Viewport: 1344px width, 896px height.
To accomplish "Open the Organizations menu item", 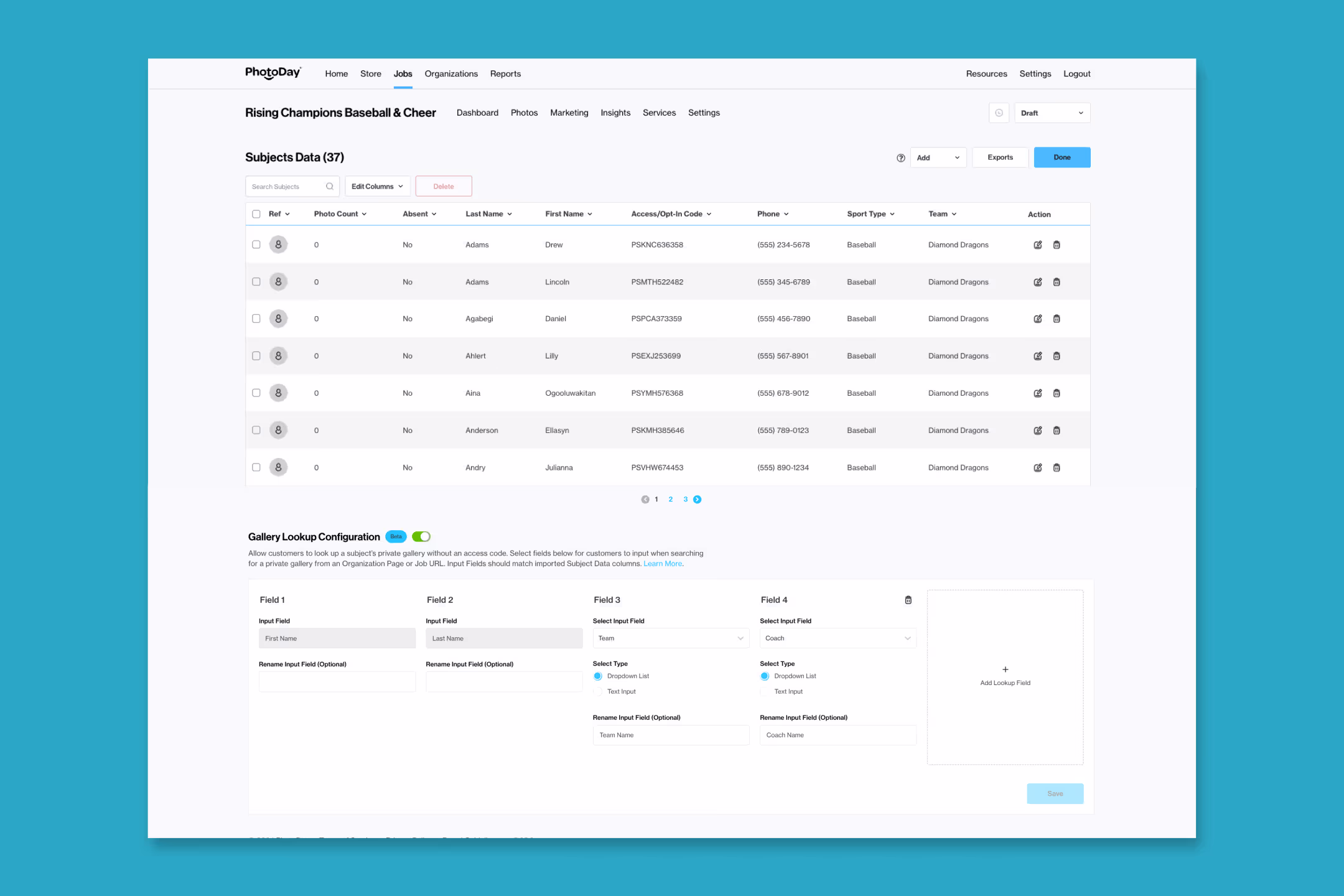I will (x=450, y=74).
